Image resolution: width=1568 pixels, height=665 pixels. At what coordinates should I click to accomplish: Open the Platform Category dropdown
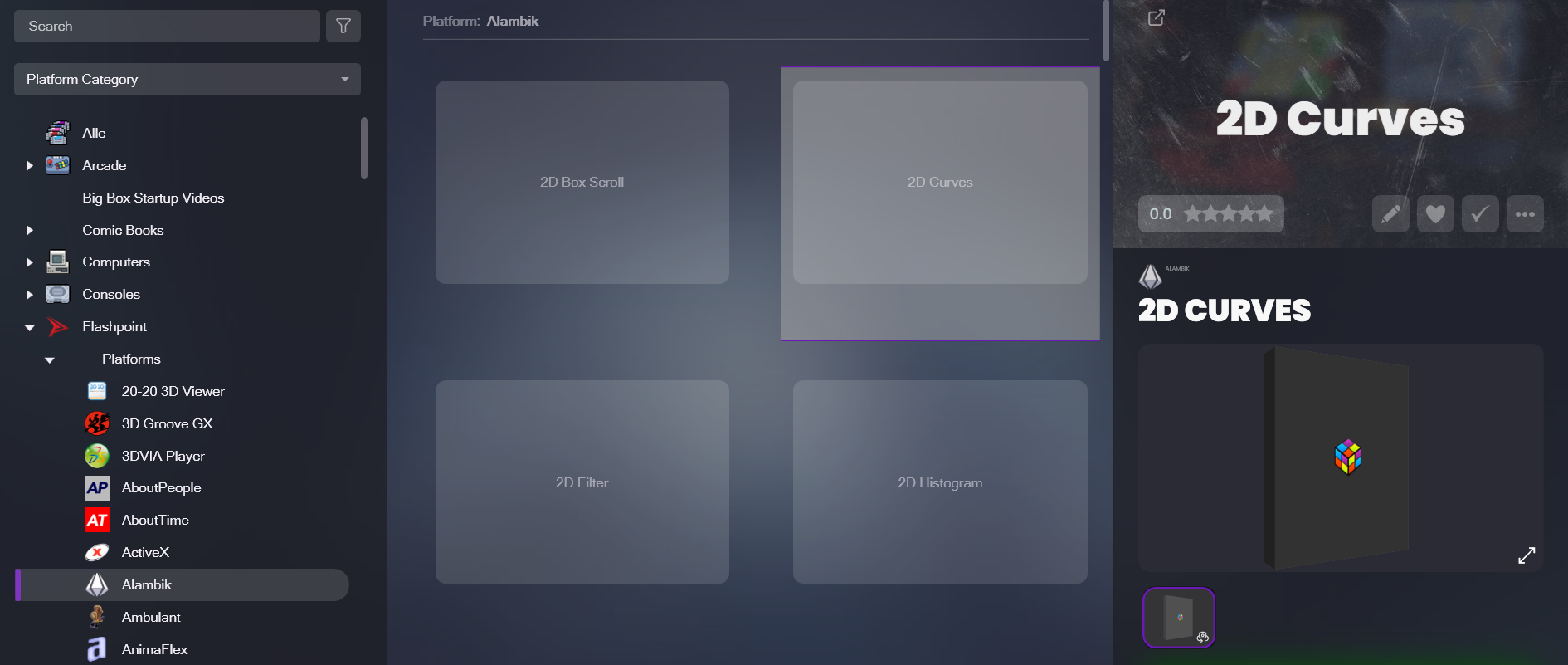click(187, 80)
